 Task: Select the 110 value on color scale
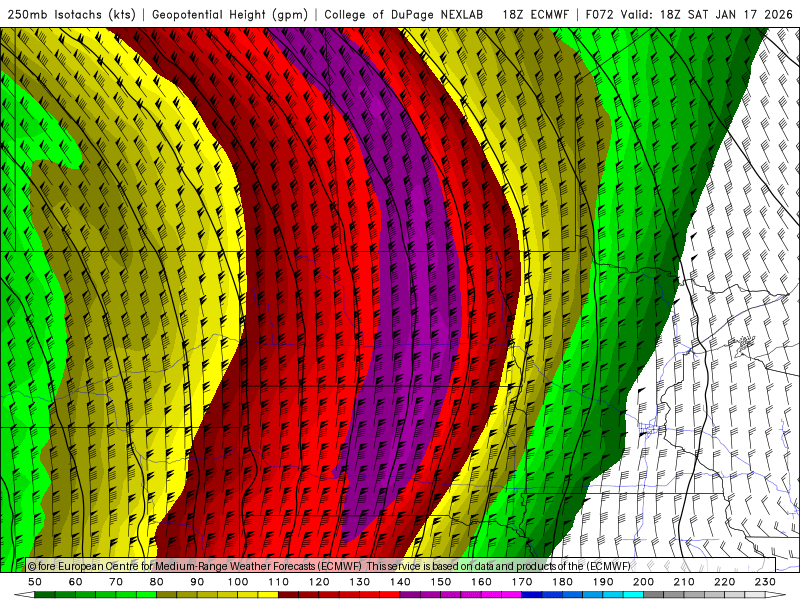[279, 582]
